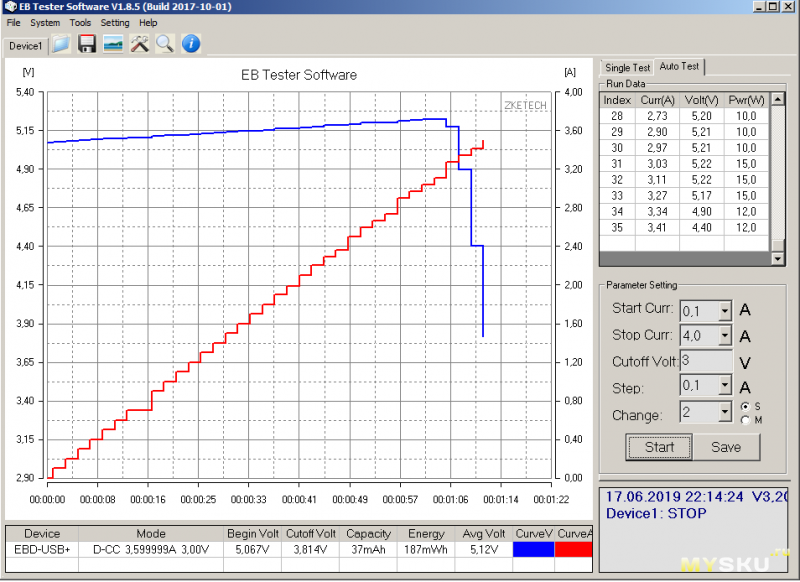
Task: Open the Tools menu
Action: click(80, 23)
